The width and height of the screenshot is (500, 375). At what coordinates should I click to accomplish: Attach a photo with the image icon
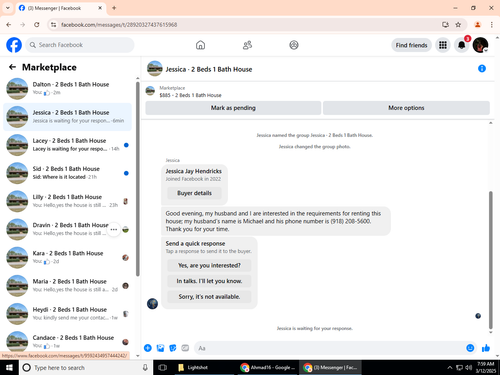click(160, 348)
